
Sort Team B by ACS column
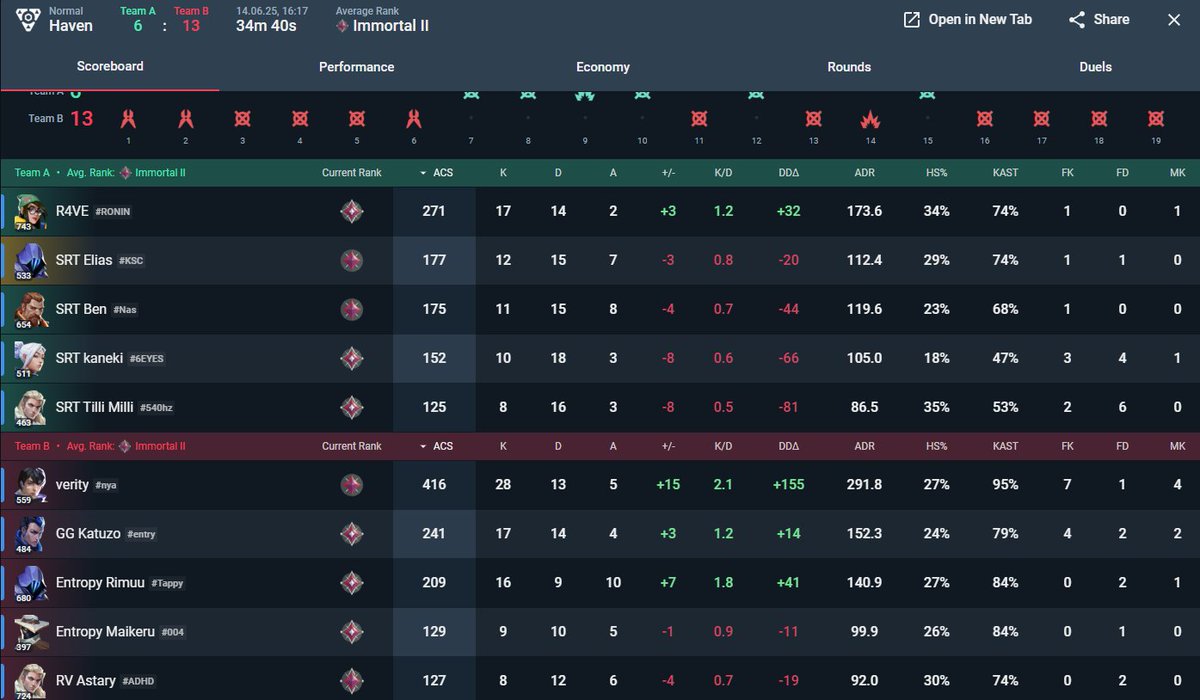pyautogui.click(x=436, y=446)
